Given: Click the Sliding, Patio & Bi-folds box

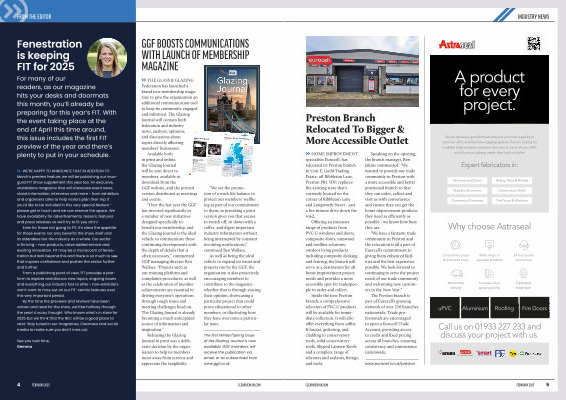Looking at the screenshot, I should [x=512, y=180].
